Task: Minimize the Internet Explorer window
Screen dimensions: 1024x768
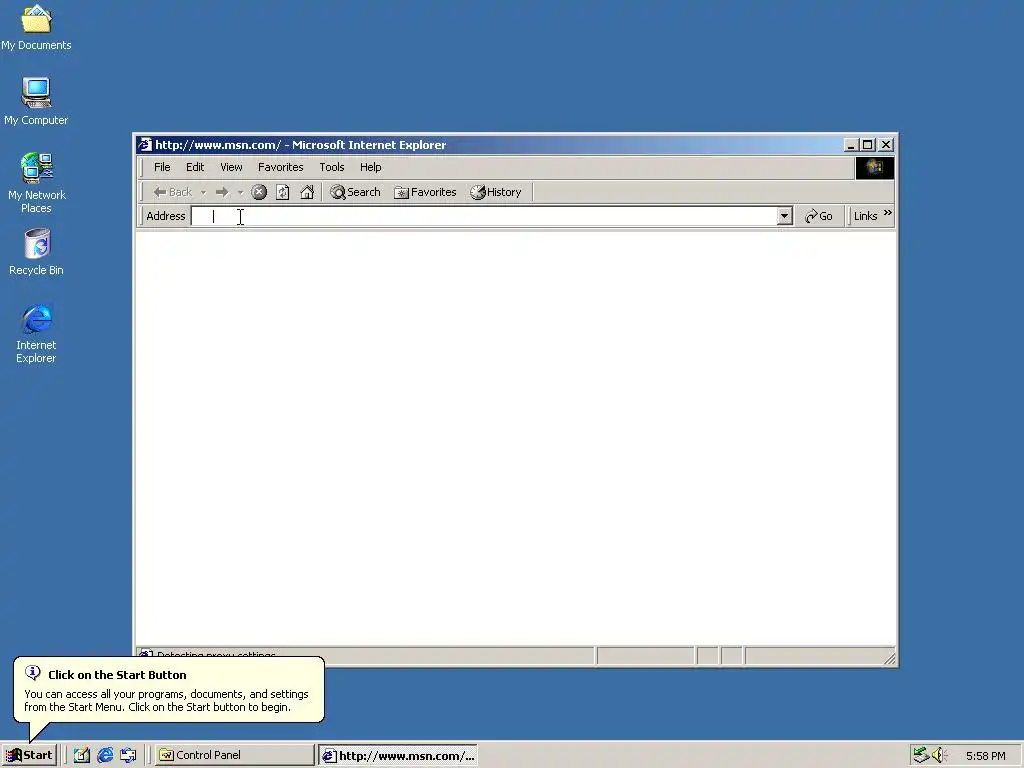Action: pos(850,145)
